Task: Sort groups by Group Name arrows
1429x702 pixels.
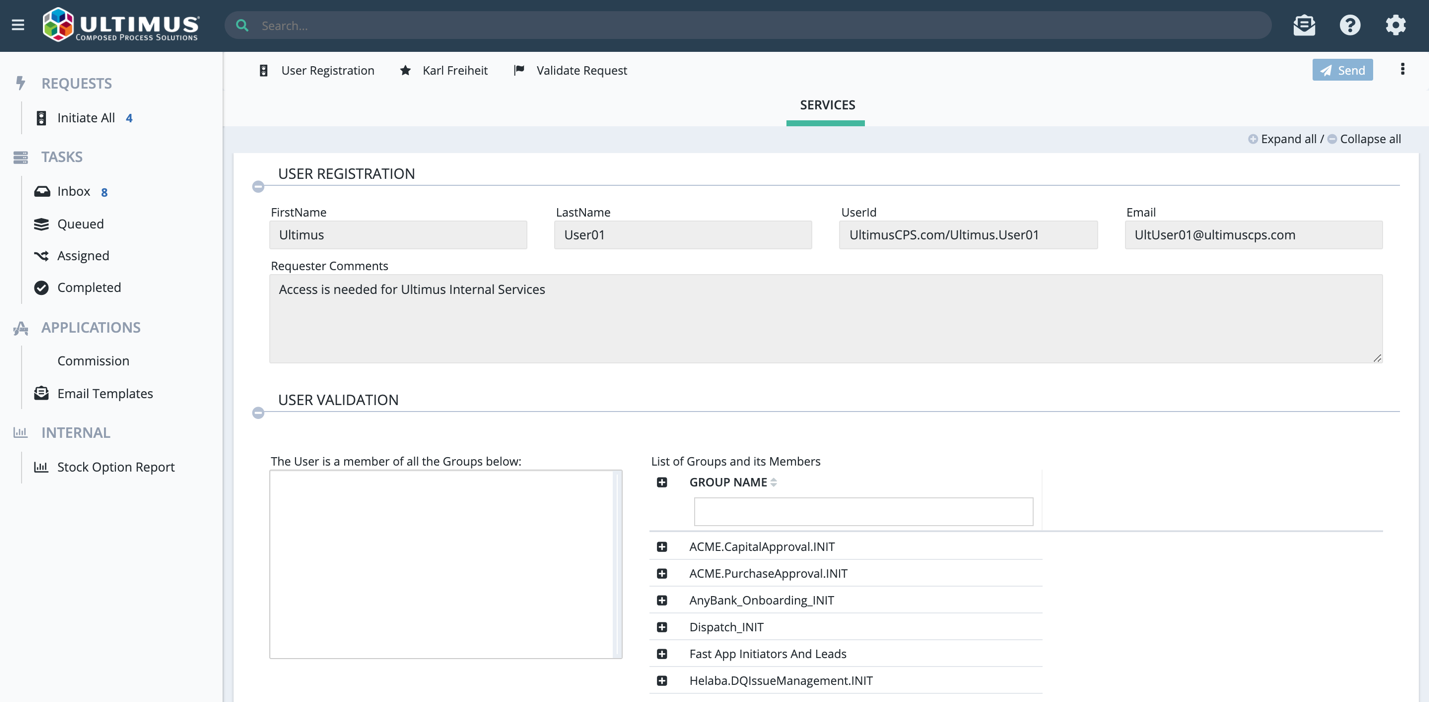Action: [x=774, y=483]
